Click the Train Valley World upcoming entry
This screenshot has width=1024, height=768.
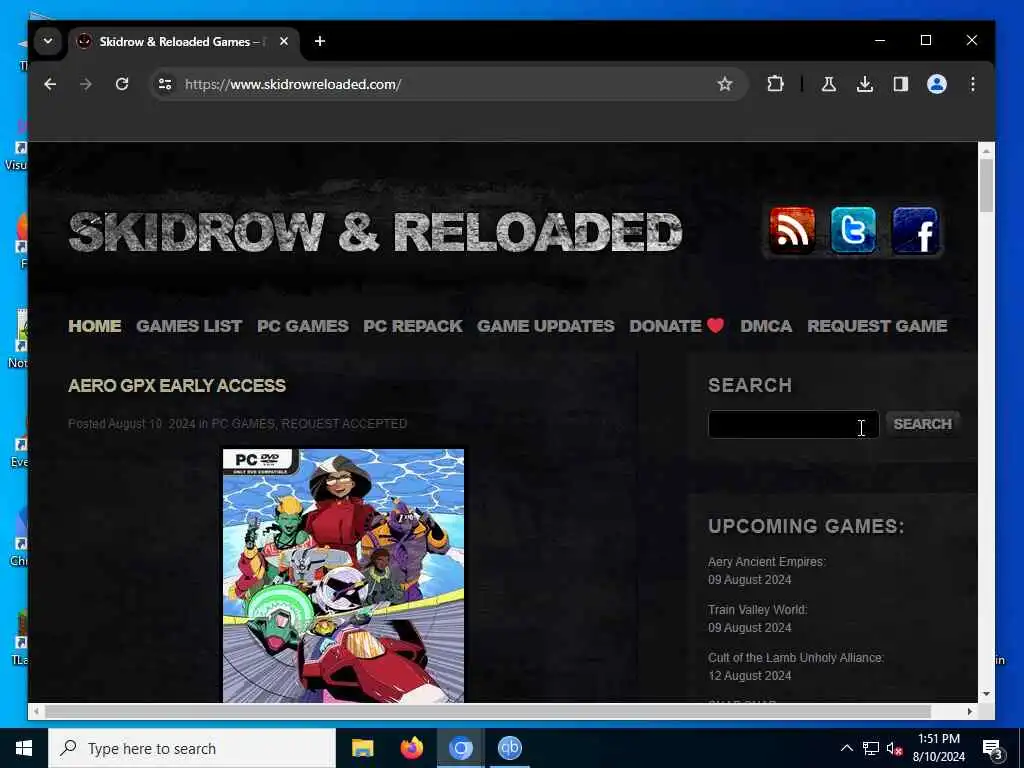pyautogui.click(x=758, y=610)
